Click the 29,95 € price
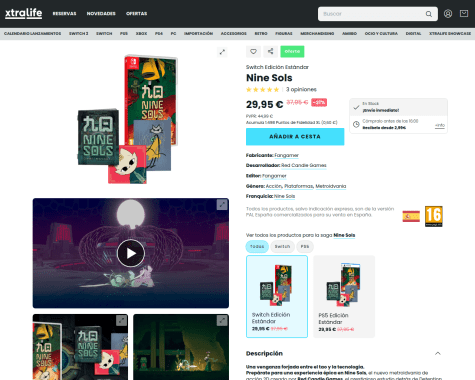Viewport: 475px width, 380px height. 264,104
